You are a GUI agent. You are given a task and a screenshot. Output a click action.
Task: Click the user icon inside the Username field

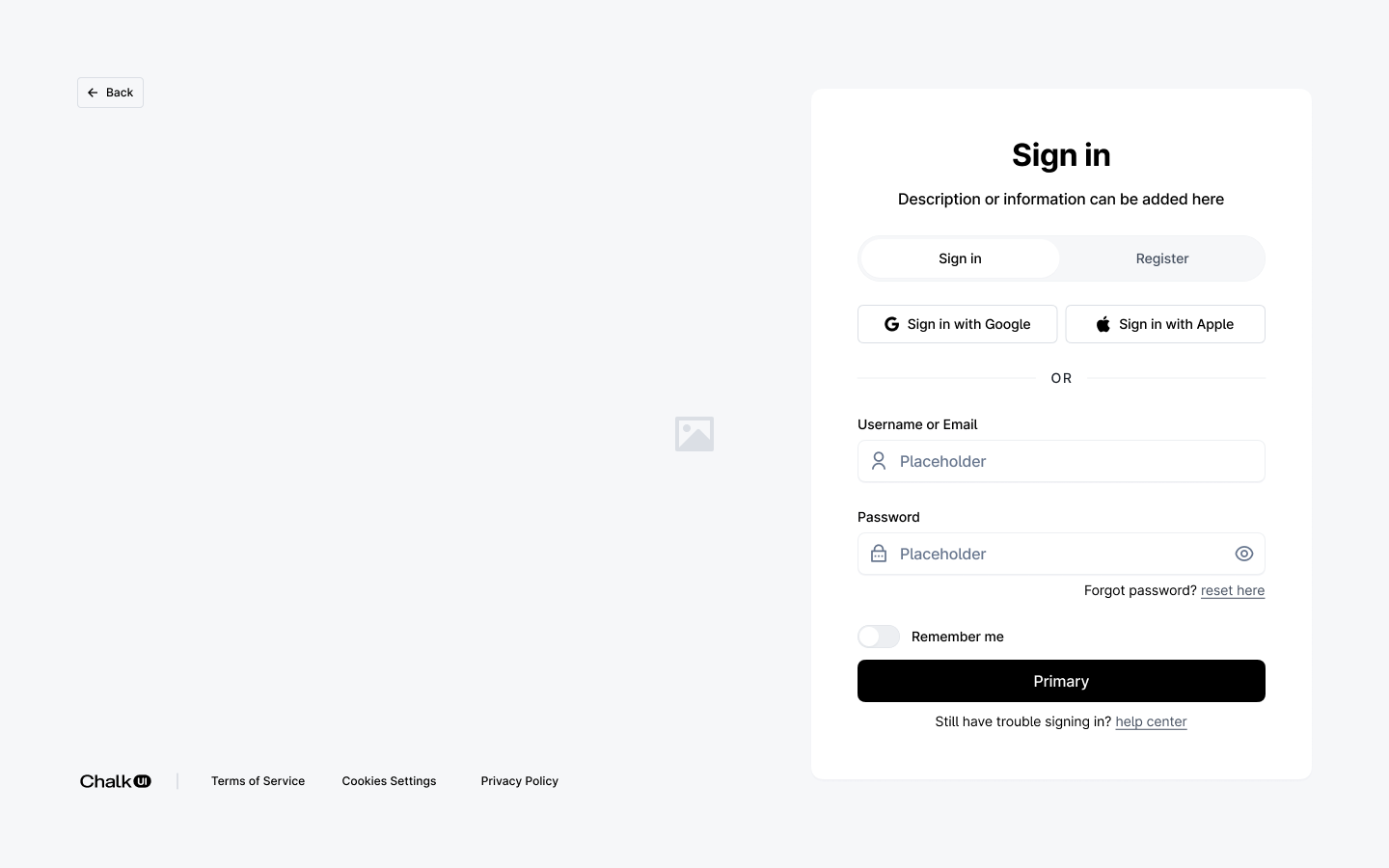click(x=879, y=461)
